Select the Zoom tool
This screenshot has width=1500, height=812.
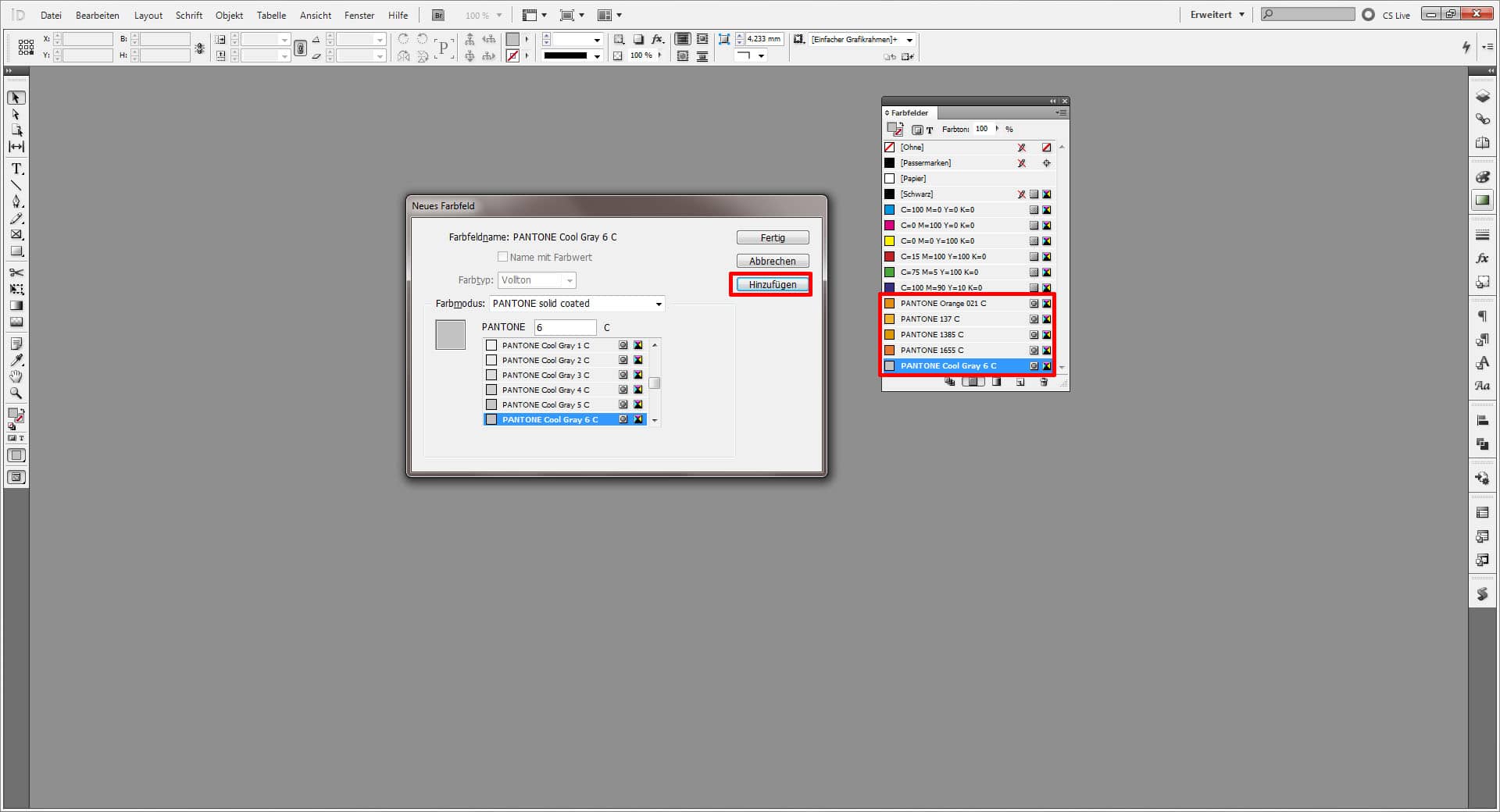16,394
